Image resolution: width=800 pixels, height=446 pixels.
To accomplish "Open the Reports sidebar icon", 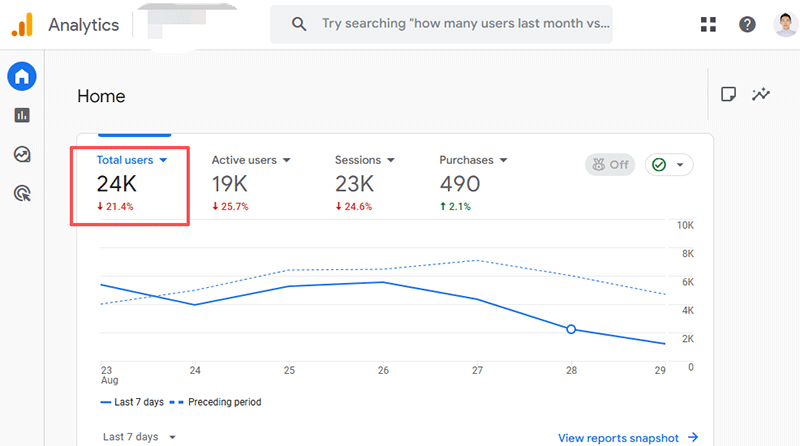I will [21, 115].
